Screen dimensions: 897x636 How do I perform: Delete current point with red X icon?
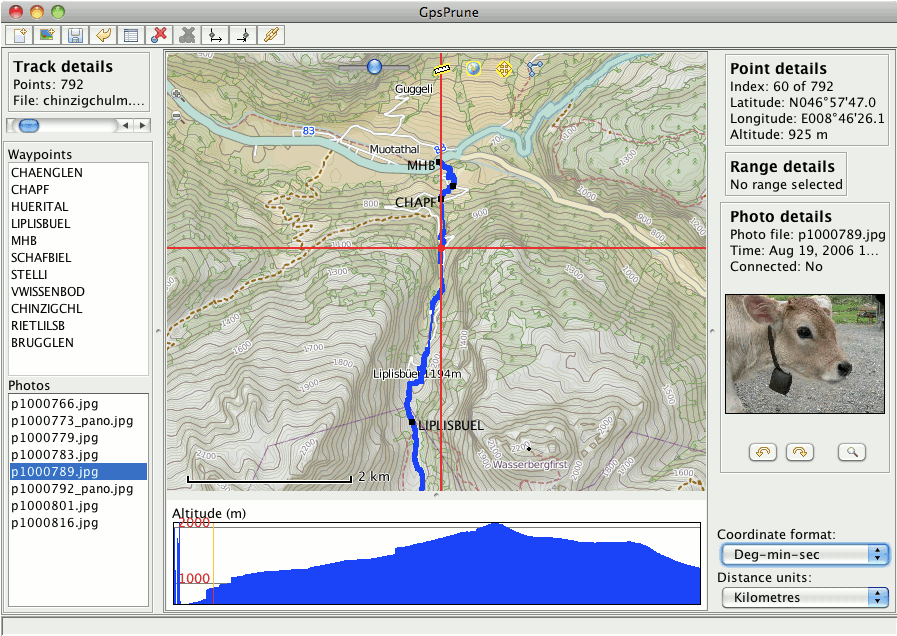(158, 35)
